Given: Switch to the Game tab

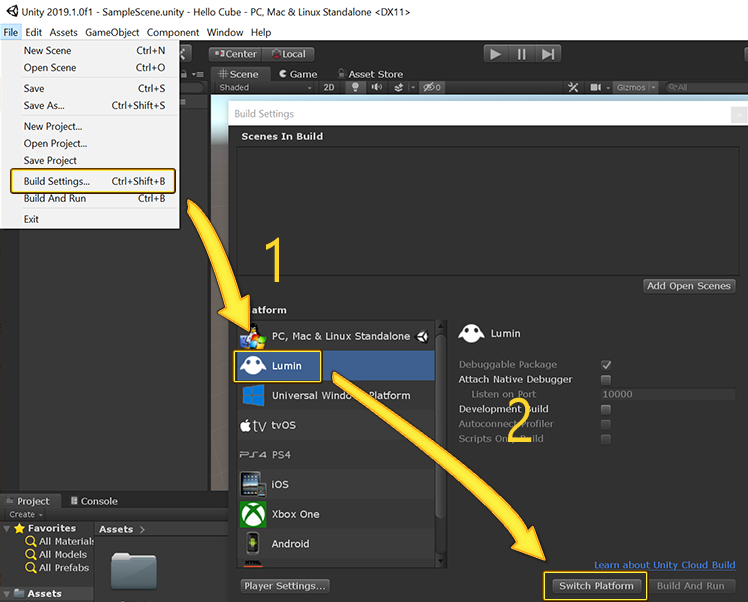Looking at the screenshot, I should tap(298, 74).
